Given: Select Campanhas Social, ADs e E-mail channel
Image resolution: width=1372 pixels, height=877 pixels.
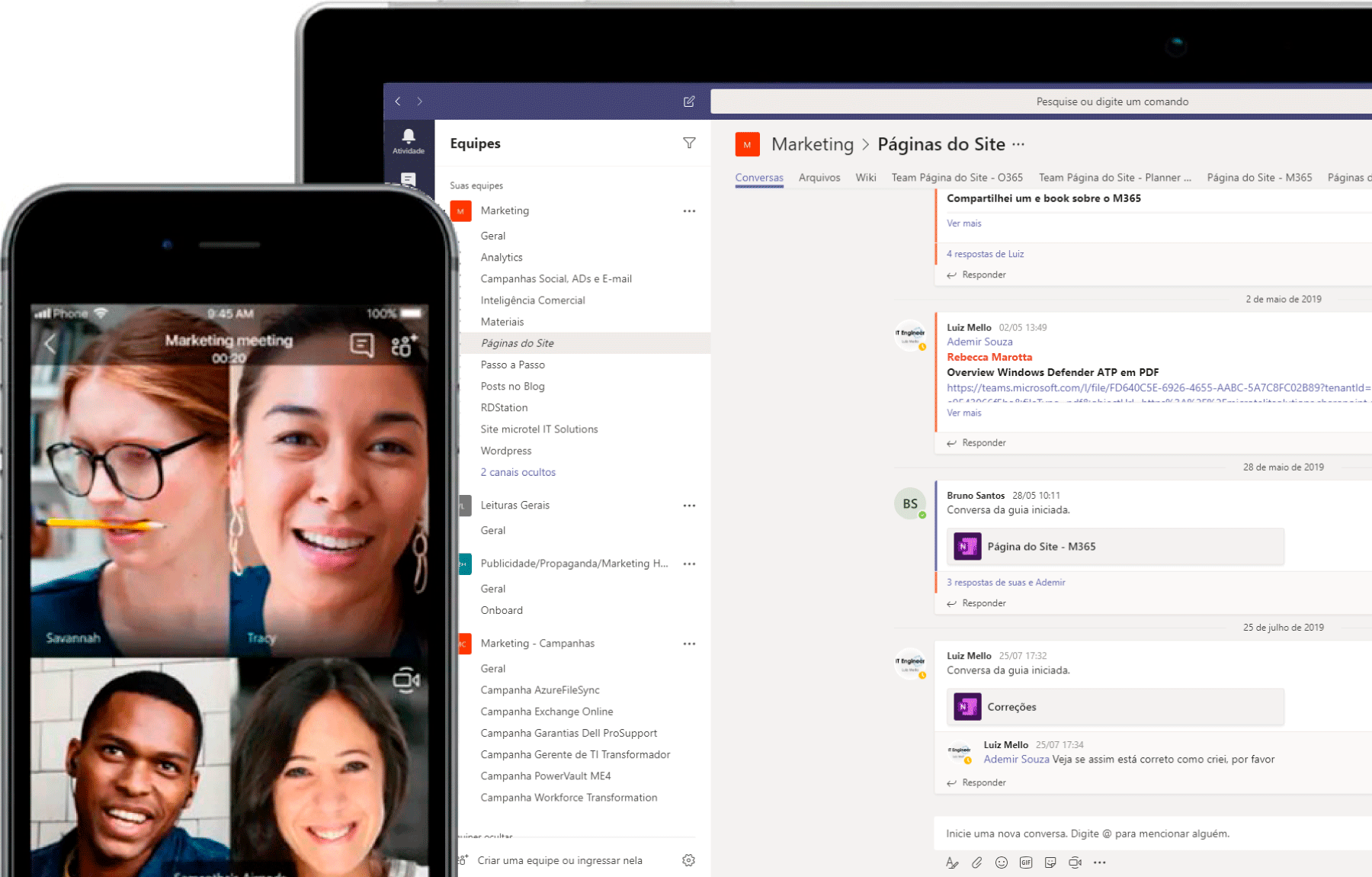Looking at the screenshot, I should click(x=556, y=279).
